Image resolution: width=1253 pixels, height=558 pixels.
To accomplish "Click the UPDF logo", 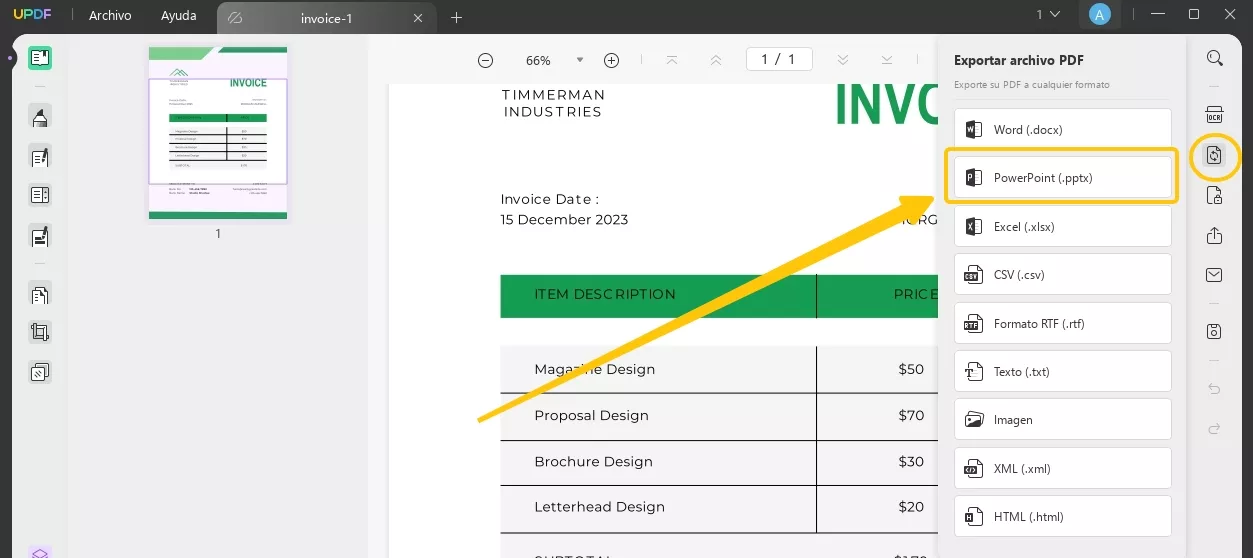I will (x=32, y=16).
